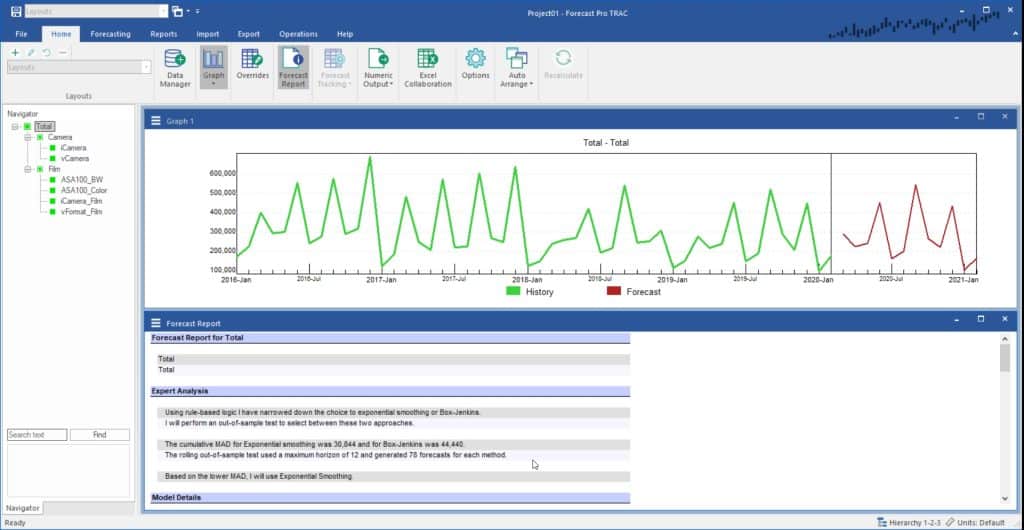The width and height of the screenshot is (1024, 530).
Task: Toggle the Graph view button
Action: (213, 66)
